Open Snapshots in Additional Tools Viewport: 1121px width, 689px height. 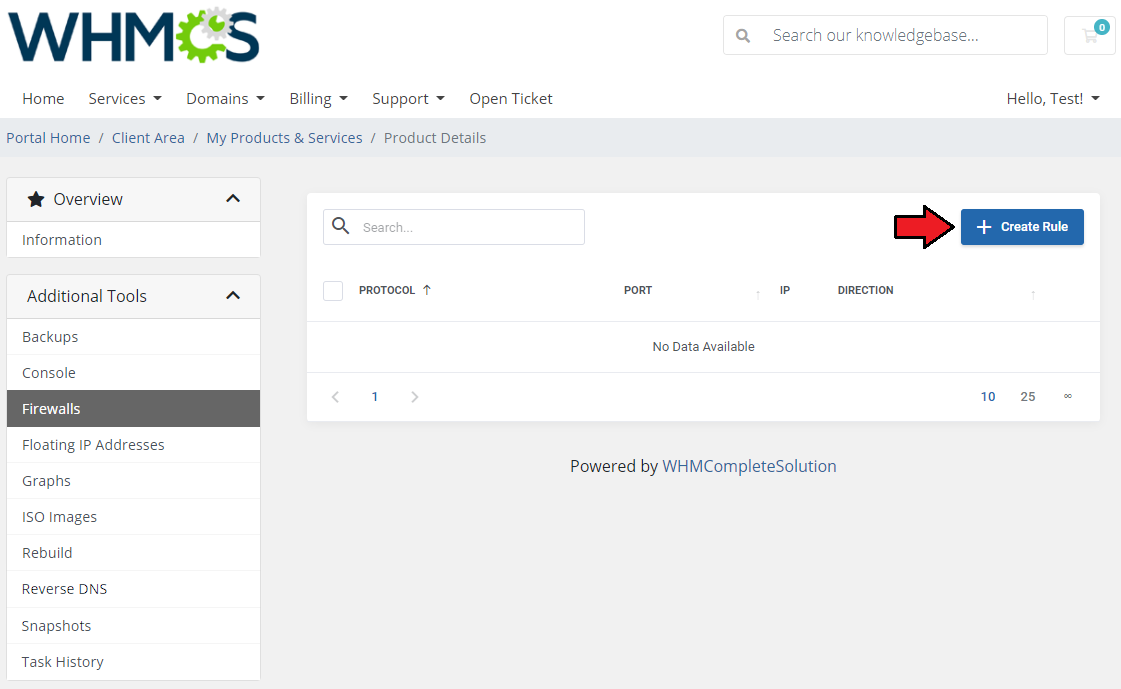pyautogui.click(x=134, y=626)
